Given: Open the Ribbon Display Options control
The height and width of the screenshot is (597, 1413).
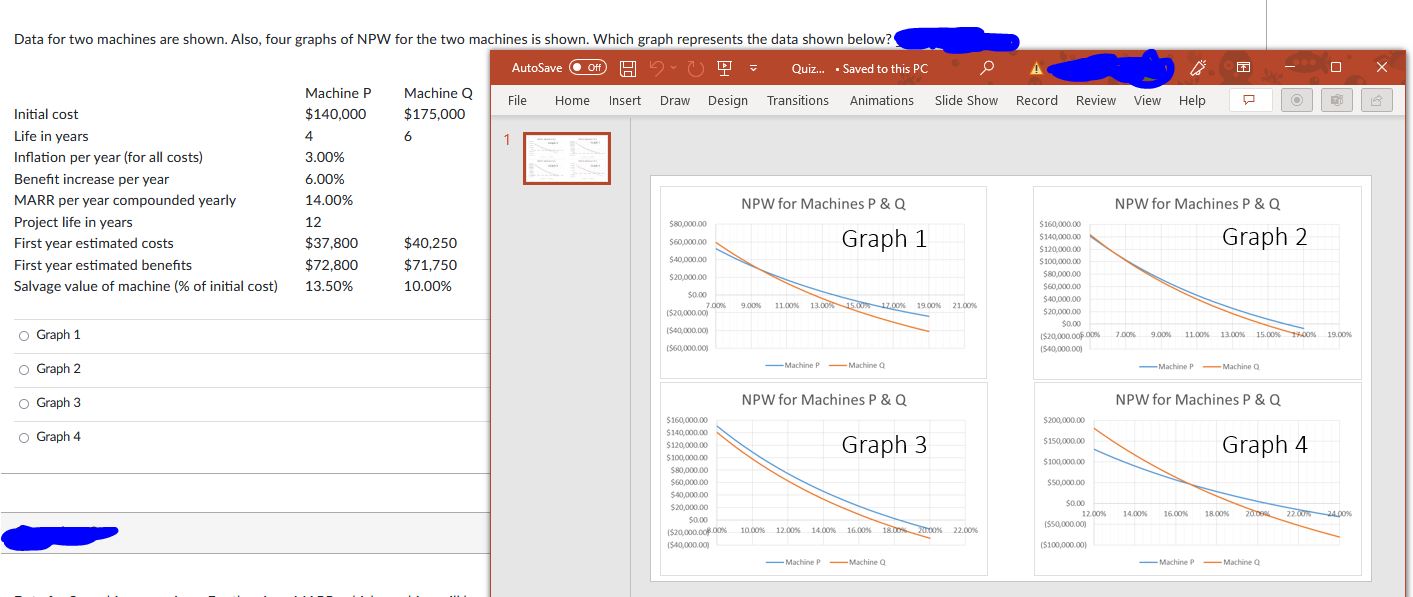Looking at the screenshot, I should pyautogui.click(x=1244, y=67).
